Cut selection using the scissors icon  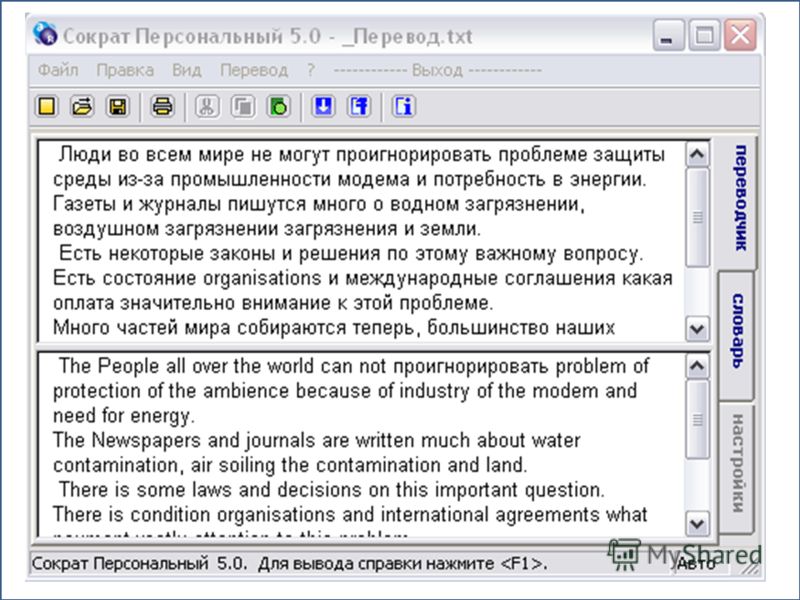pos(207,107)
